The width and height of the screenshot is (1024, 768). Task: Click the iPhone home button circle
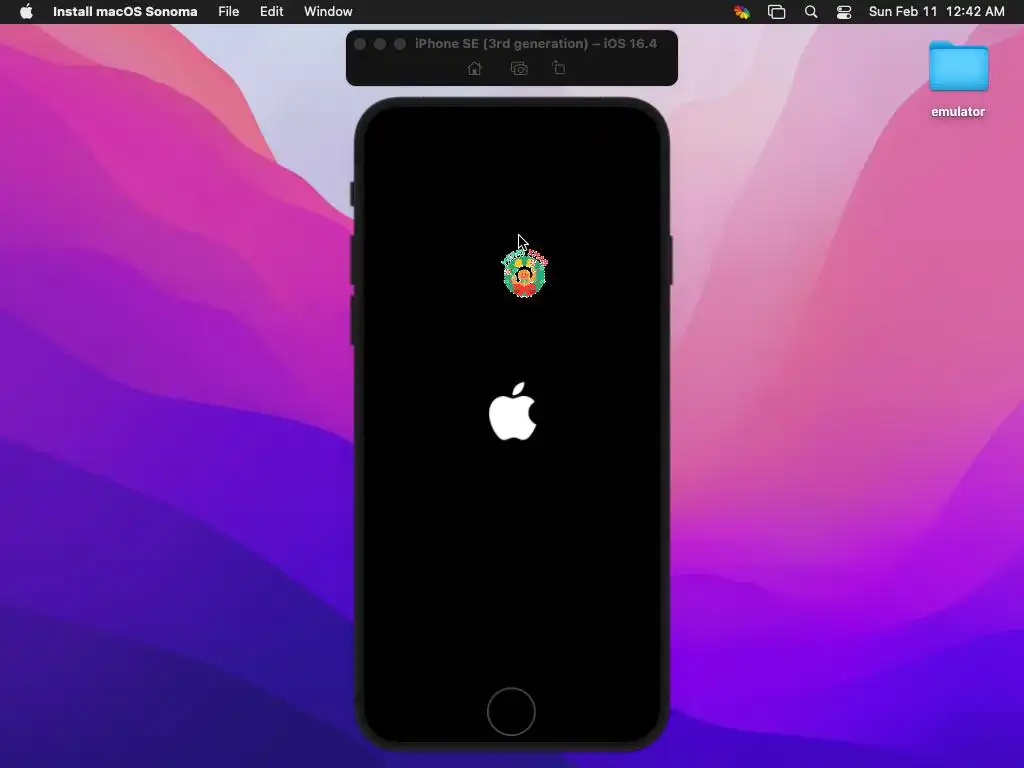coord(511,711)
